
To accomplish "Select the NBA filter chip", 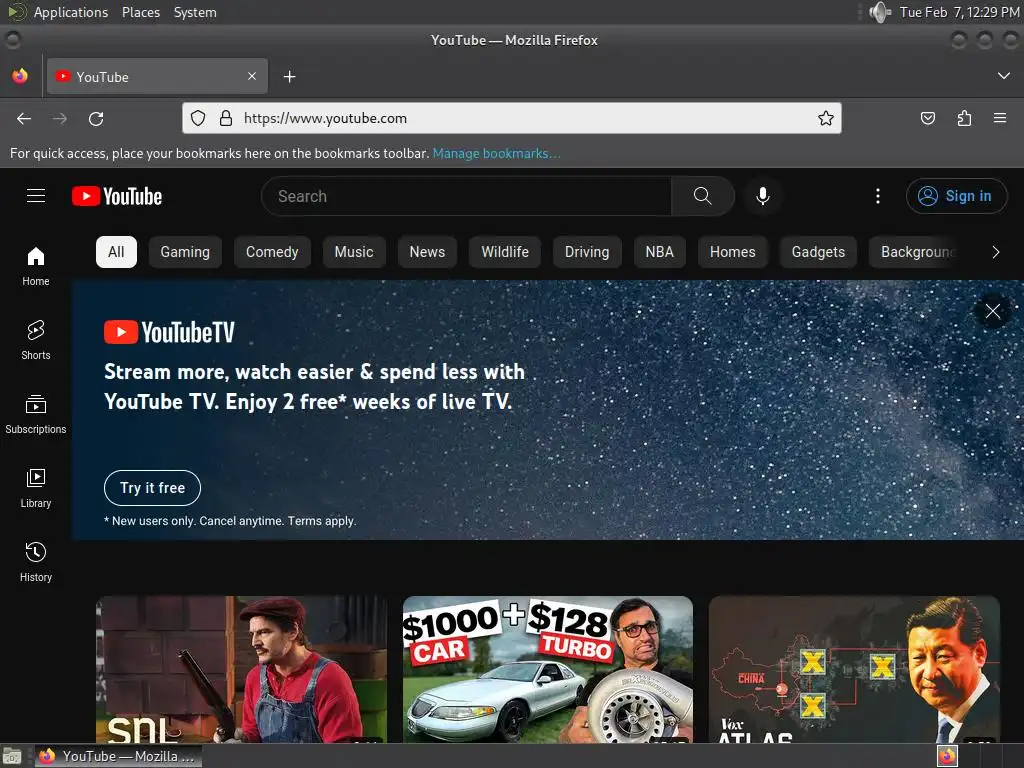I will coord(660,252).
